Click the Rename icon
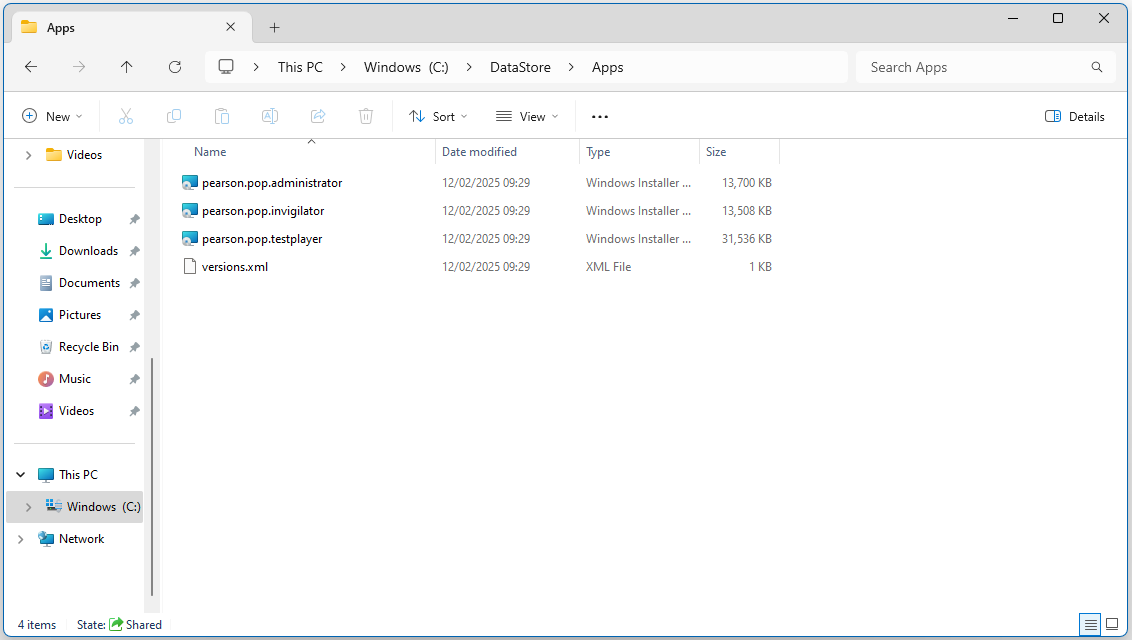Viewport: 1132px width, 640px height. click(x=270, y=116)
